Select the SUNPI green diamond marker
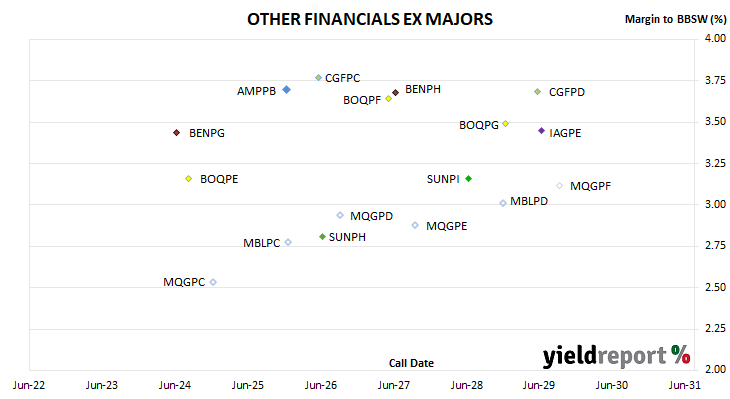The image size is (730, 399). pyautogui.click(x=469, y=179)
